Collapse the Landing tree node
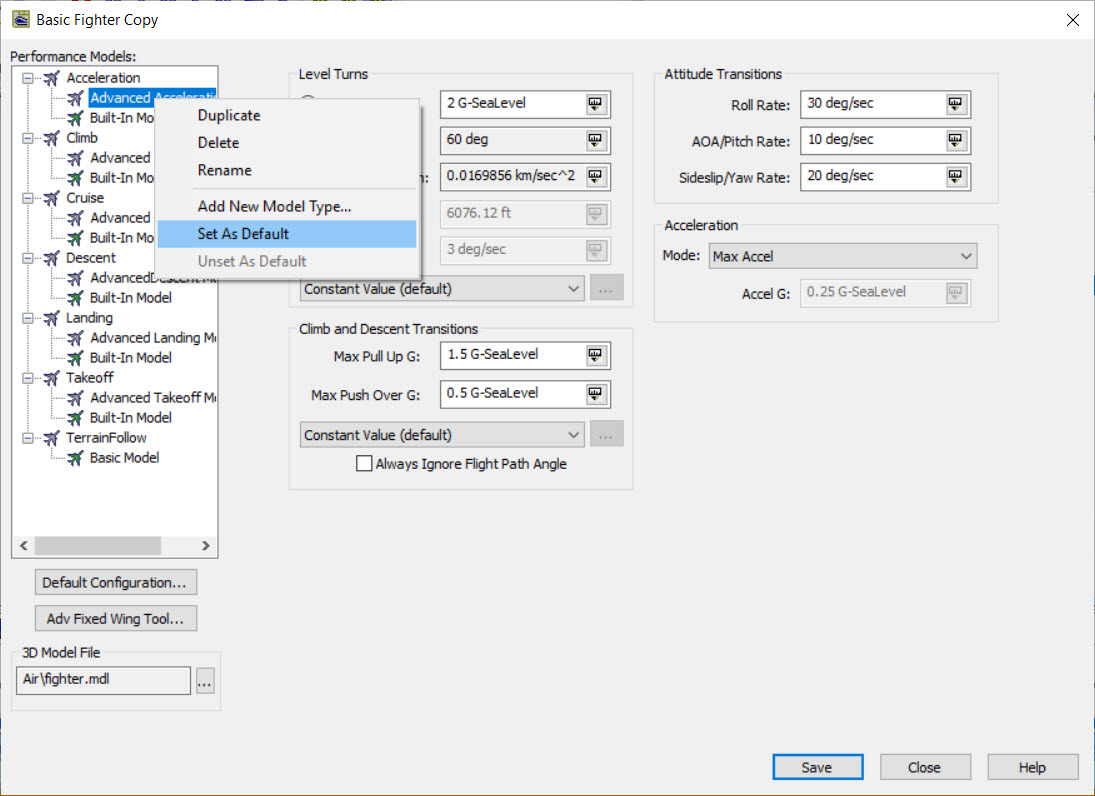Image resolution: width=1095 pixels, height=796 pixels. point(27,318)
